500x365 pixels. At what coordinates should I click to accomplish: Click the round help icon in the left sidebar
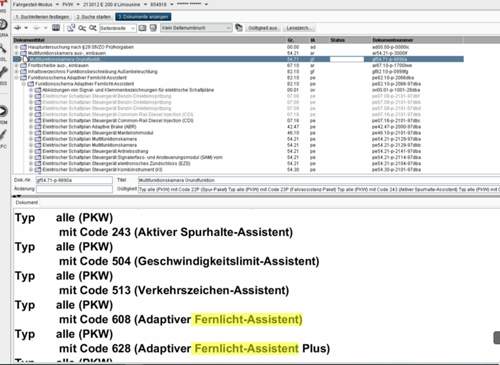tap(3, 24)
